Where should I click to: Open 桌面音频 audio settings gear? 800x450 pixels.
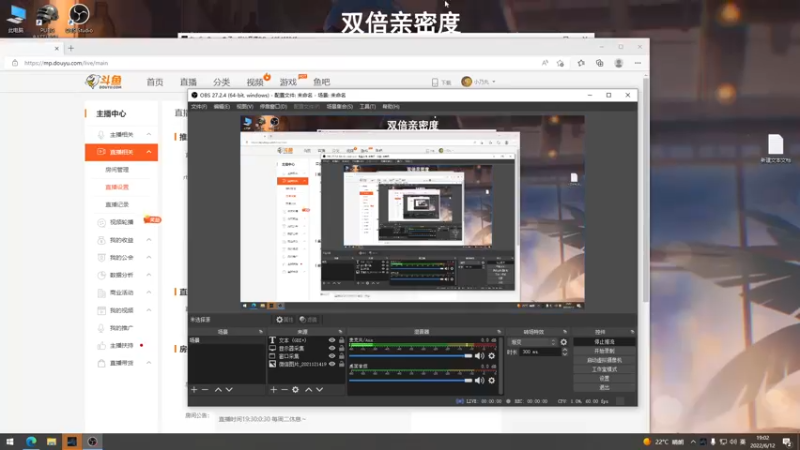[491, 380]
